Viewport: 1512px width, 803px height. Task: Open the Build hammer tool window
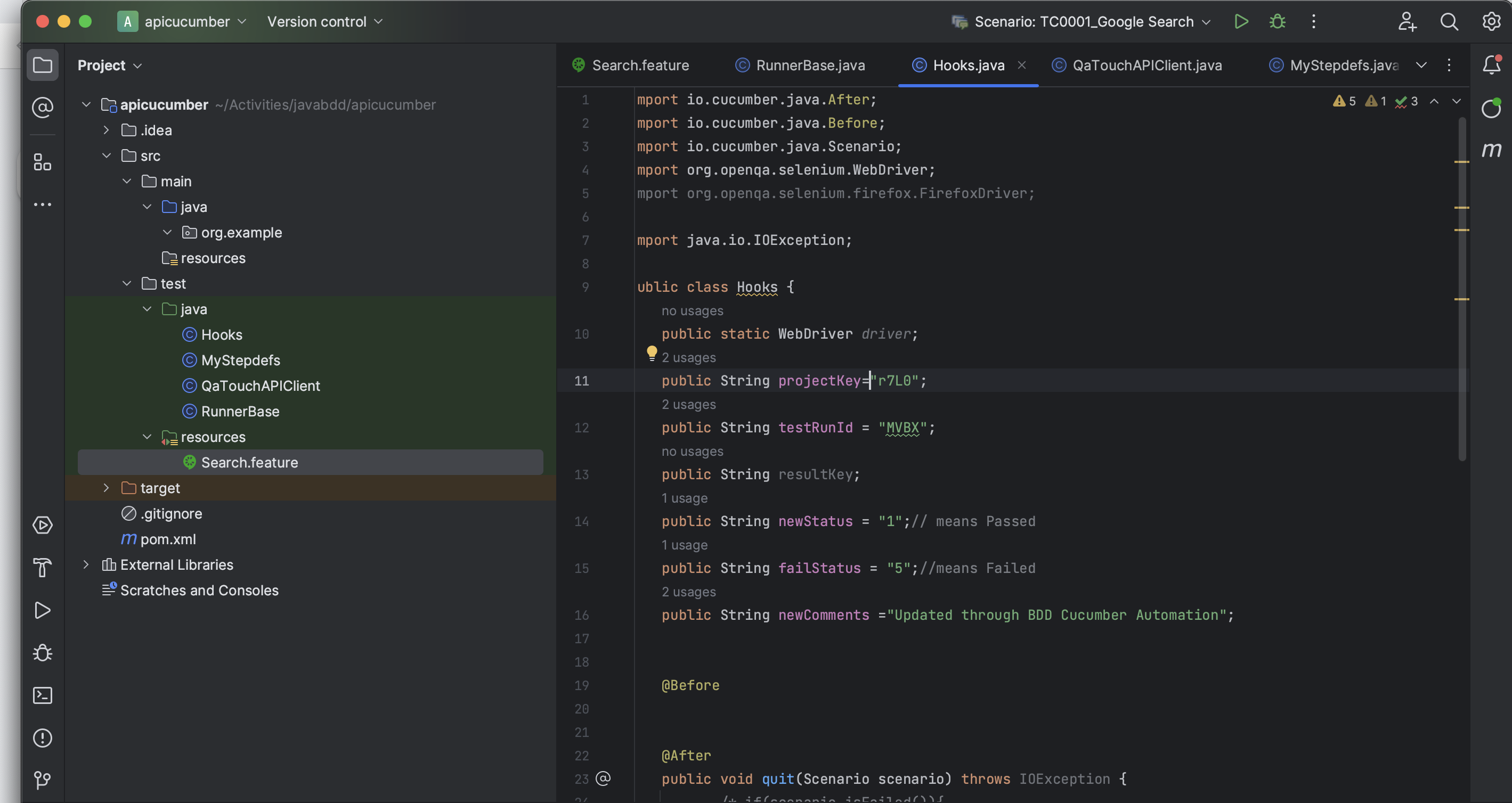pyautogui.click(x=42, y=568)
